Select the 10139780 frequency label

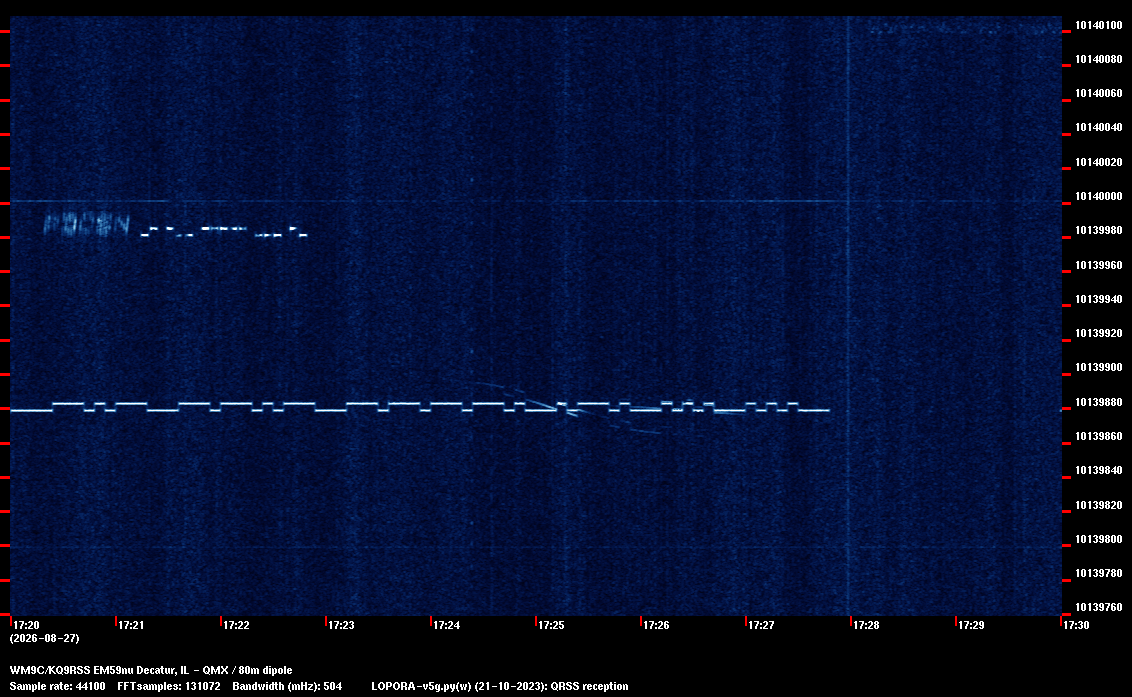(1098, 573)
